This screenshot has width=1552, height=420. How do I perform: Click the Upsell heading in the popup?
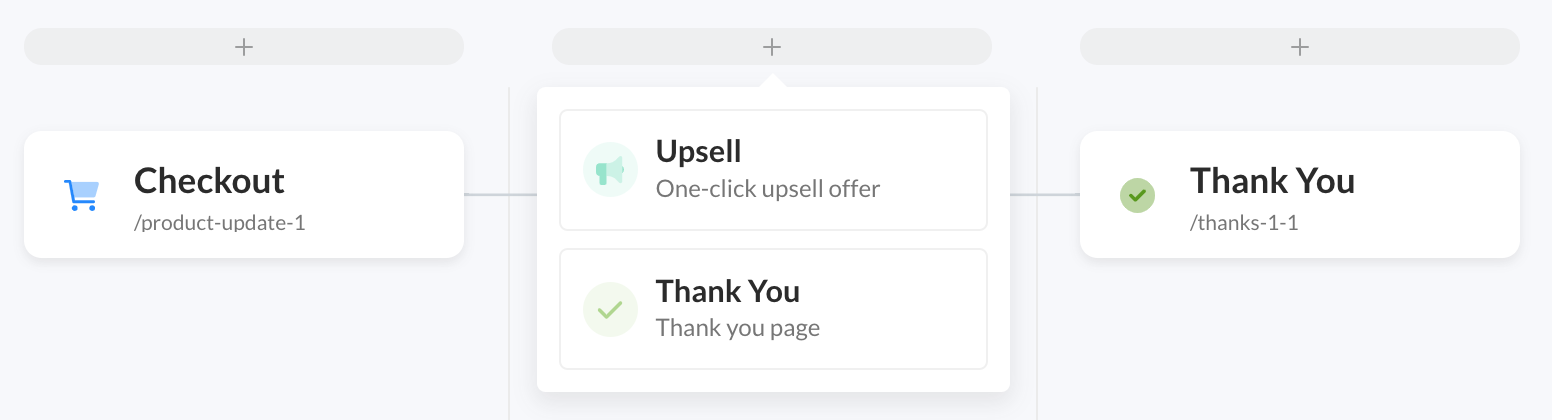pyautogui.click(x=699, y=151)
